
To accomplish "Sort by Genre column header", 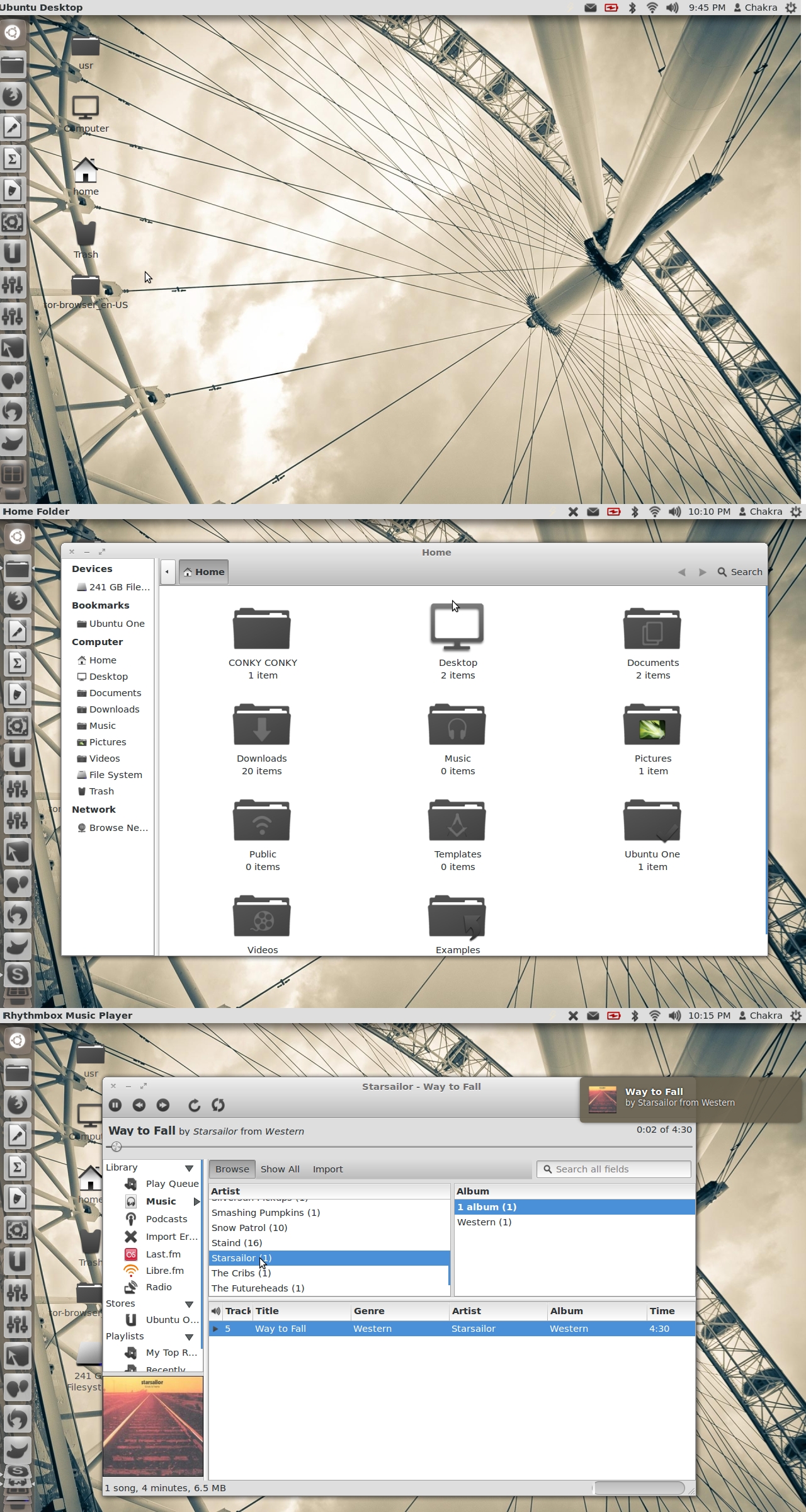I will (x=400, y=1311).
